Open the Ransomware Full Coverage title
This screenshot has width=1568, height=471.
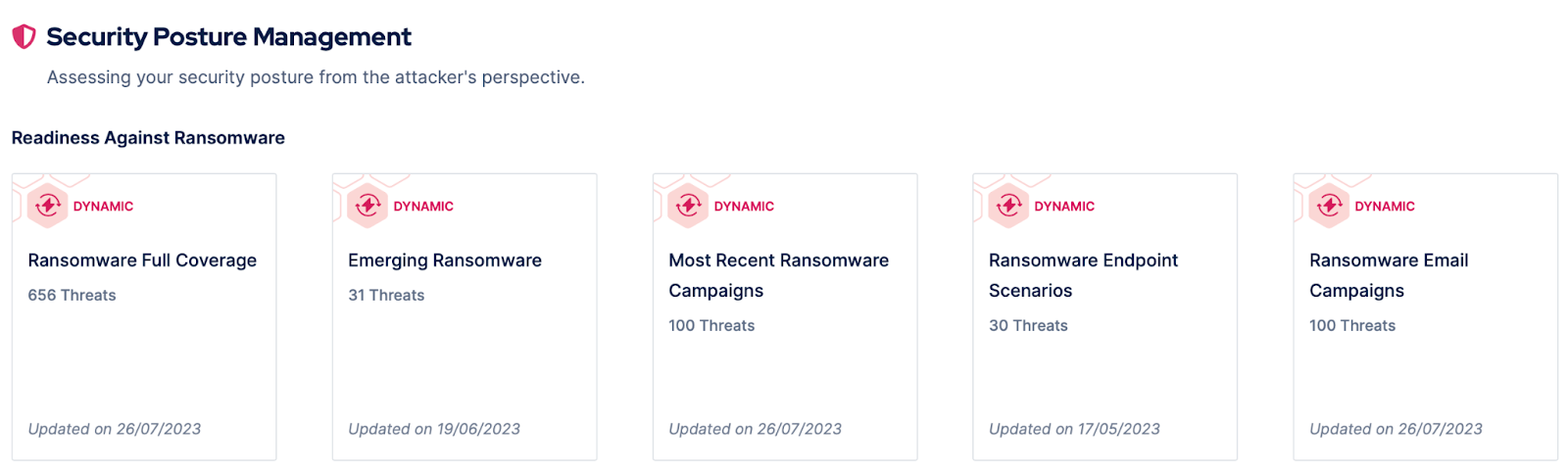(x=142, y=260)
